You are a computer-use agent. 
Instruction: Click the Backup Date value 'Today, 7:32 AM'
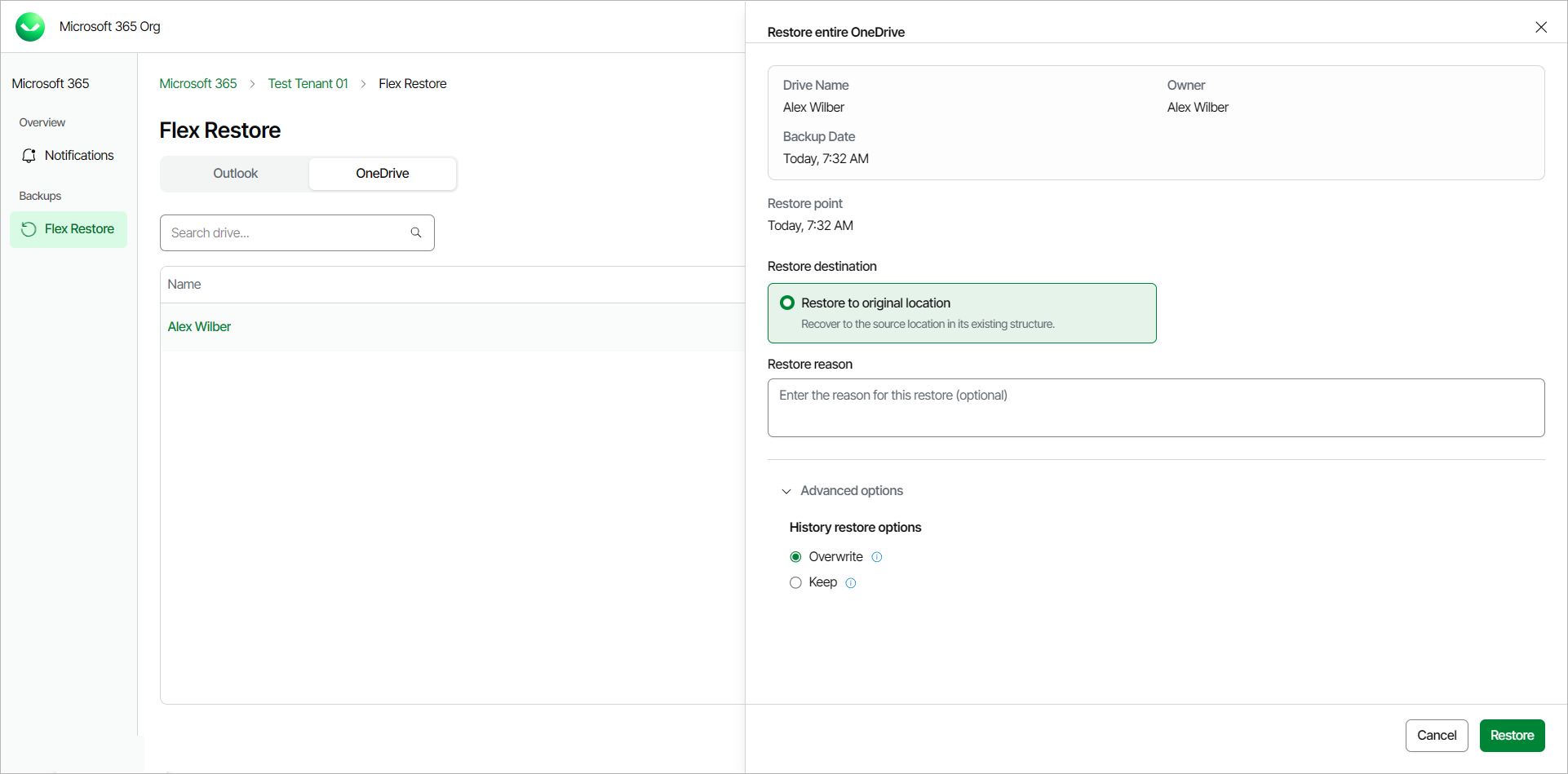click(826, 159)
